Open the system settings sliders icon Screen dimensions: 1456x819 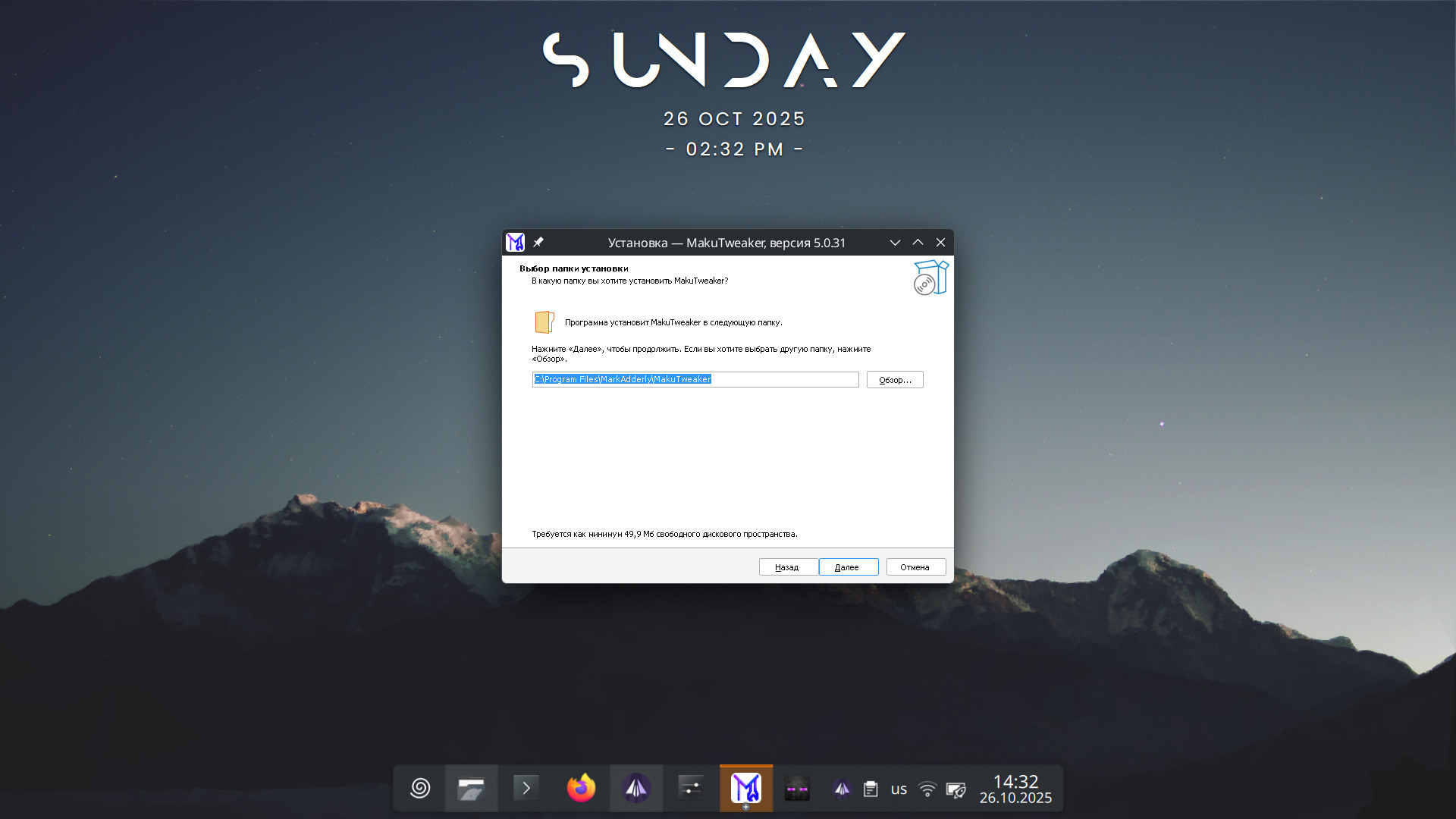pos(691,789)
